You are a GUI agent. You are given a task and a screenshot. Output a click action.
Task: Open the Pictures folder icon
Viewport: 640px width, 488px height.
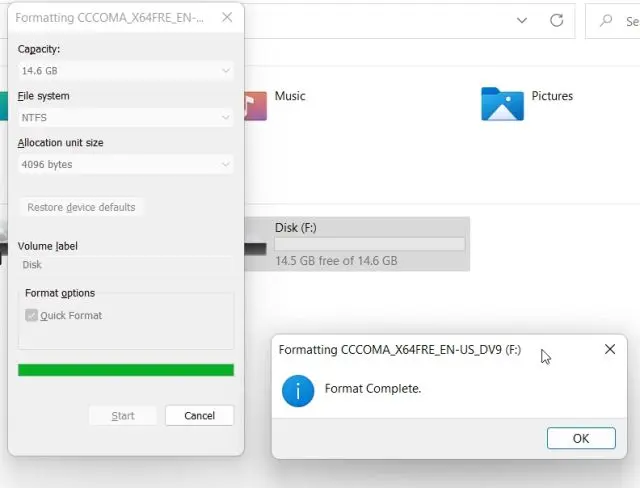(x=502, y=103)
